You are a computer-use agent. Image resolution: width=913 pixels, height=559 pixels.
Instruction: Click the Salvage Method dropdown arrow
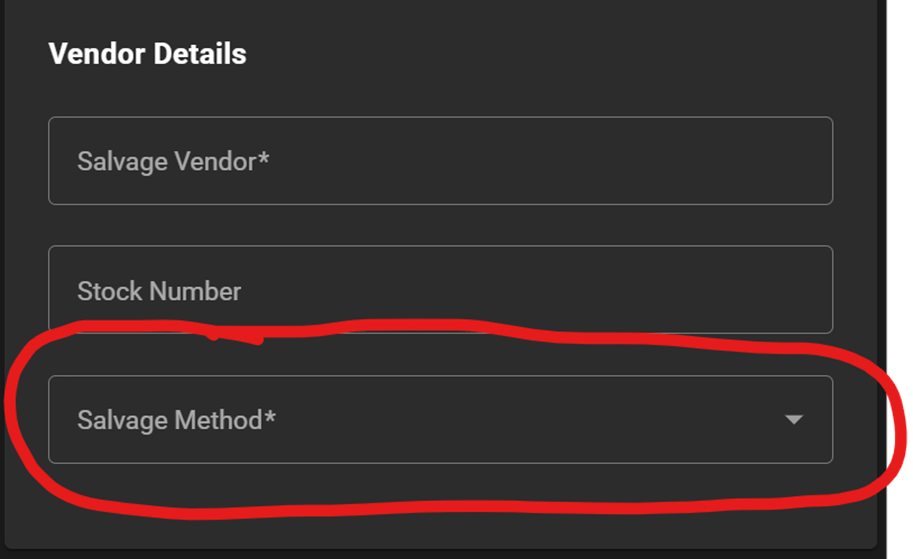coord(794,420)
